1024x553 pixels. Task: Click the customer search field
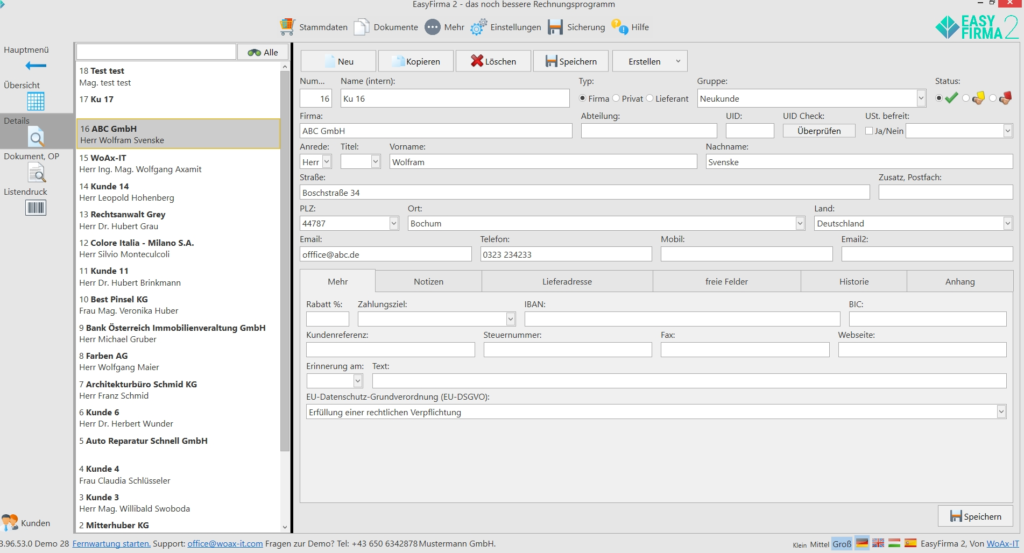(x=156, y=52)
